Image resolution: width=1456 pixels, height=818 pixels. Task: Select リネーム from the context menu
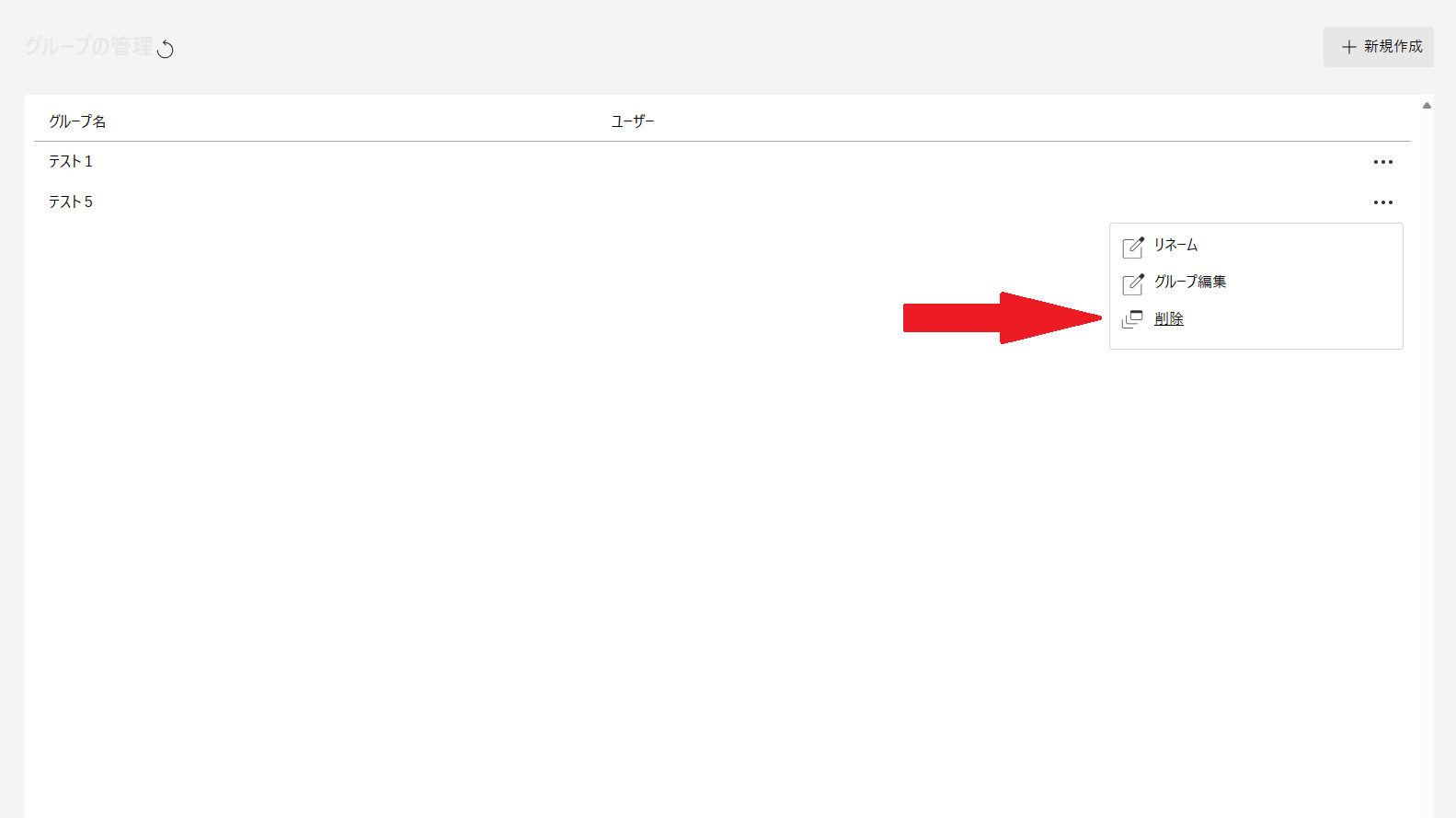click(1175, 245)
